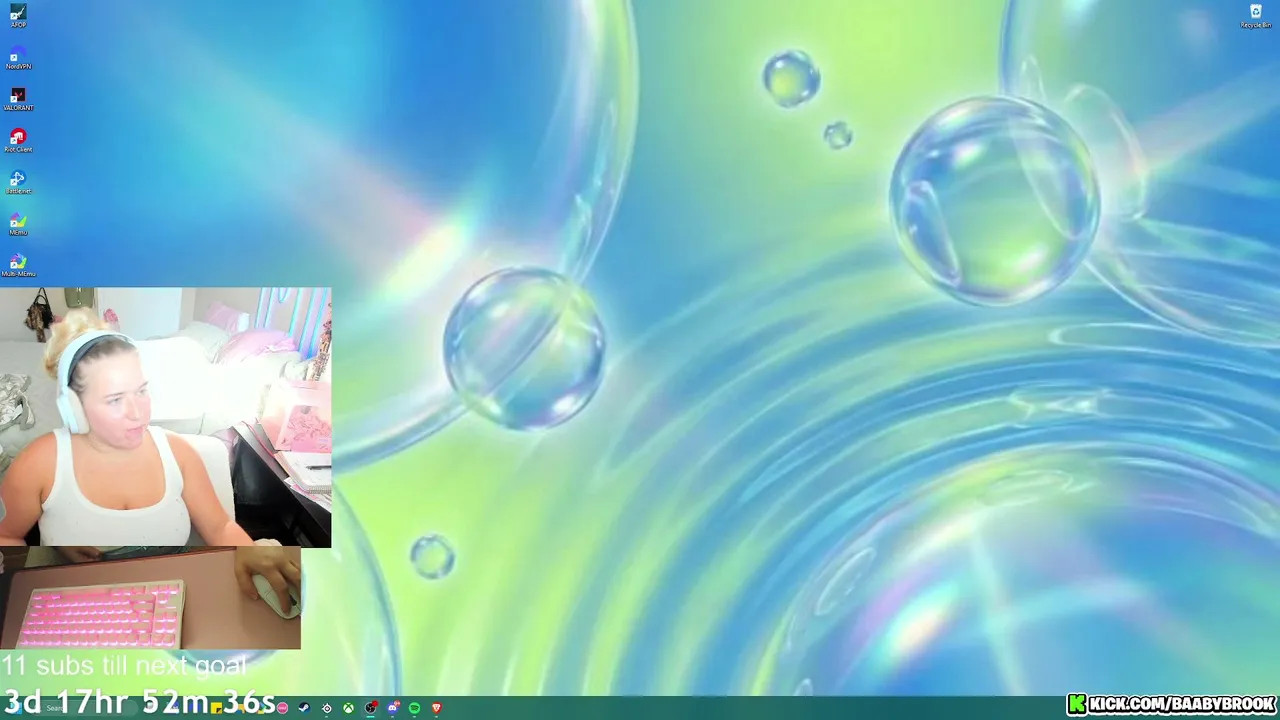Switch to OBS Studio in the taskbar
Screen dimensions: 1280x720
coord(370,708)
